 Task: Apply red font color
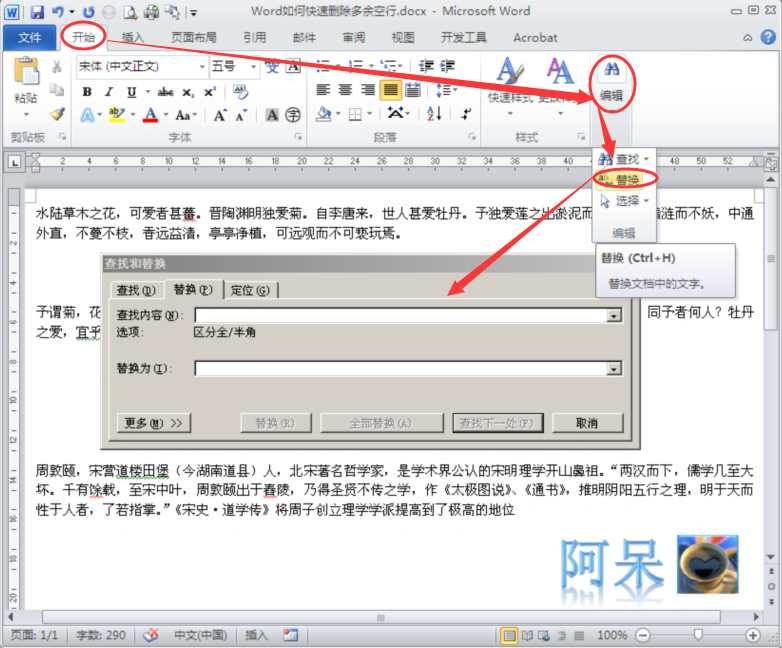(150, 115)
